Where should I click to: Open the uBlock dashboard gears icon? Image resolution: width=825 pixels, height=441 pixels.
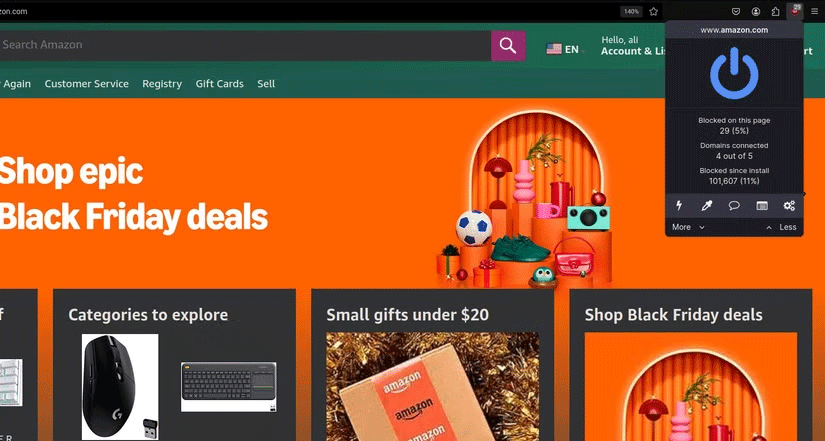pos(789,206)
